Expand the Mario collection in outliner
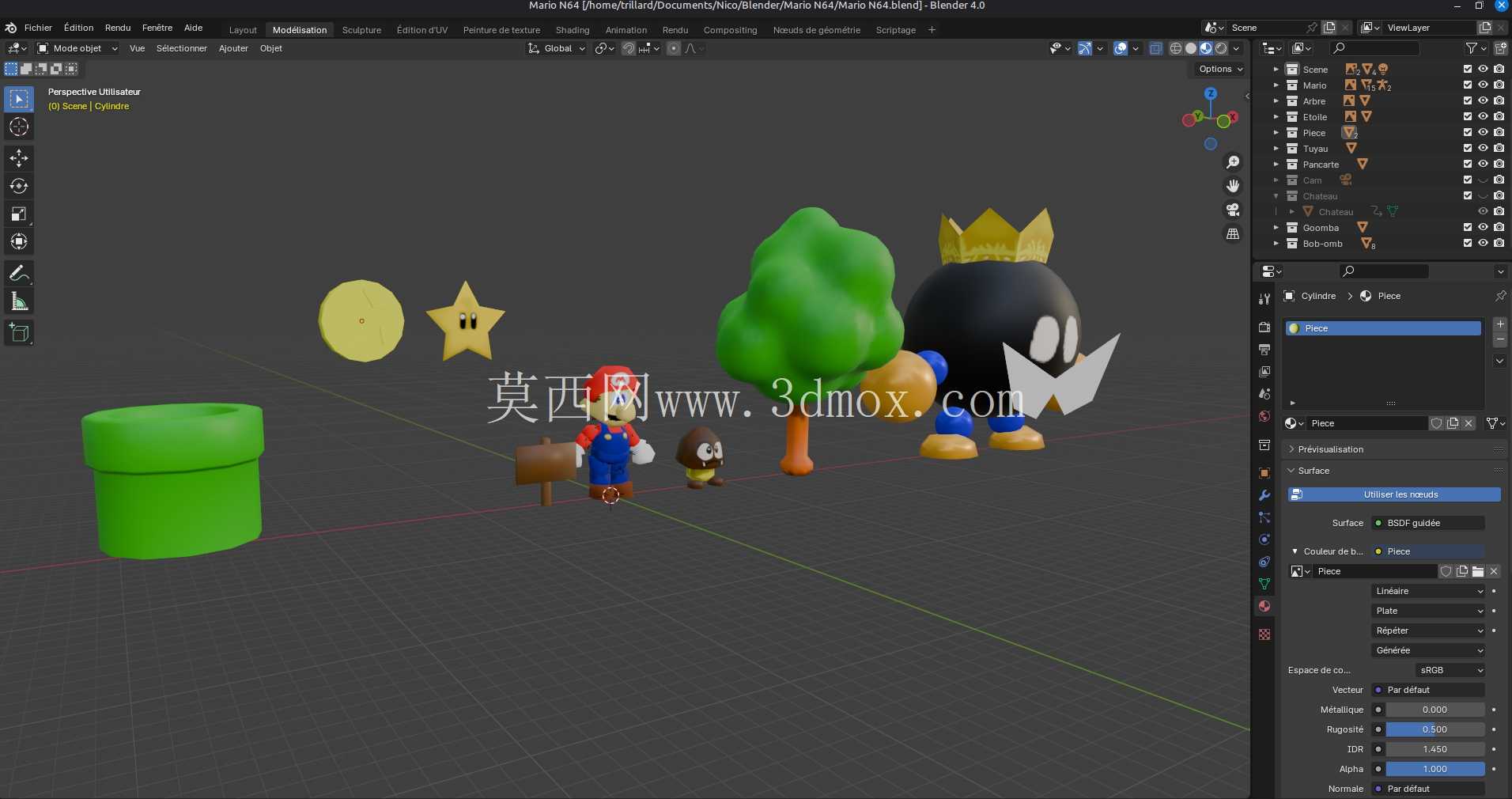Screen dimensions: 1512x799 coord(1276,85)
